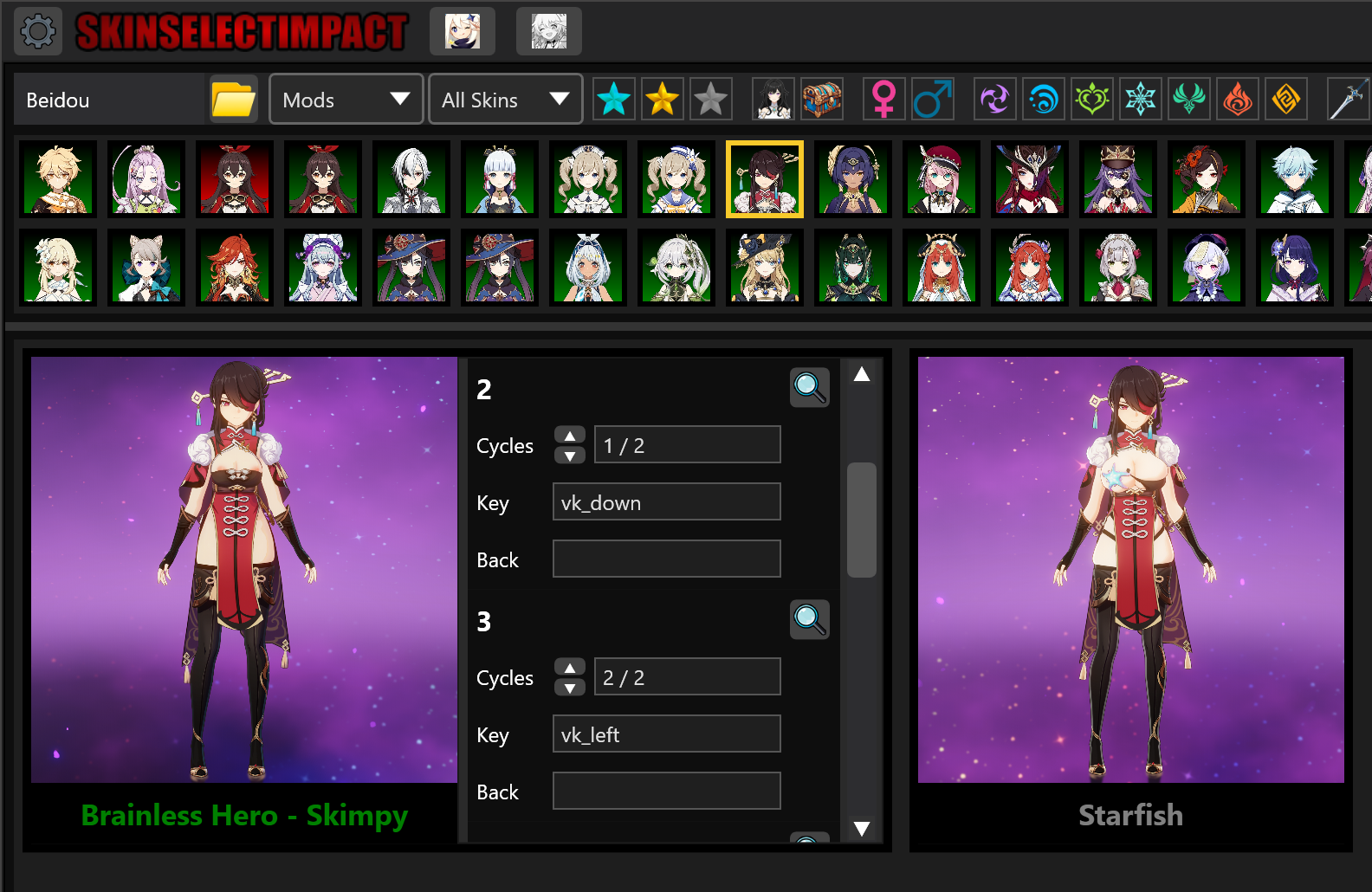1372x892 pixels.
Task: Select the Amber portrait with red background
Action: (x=235, y=178)
